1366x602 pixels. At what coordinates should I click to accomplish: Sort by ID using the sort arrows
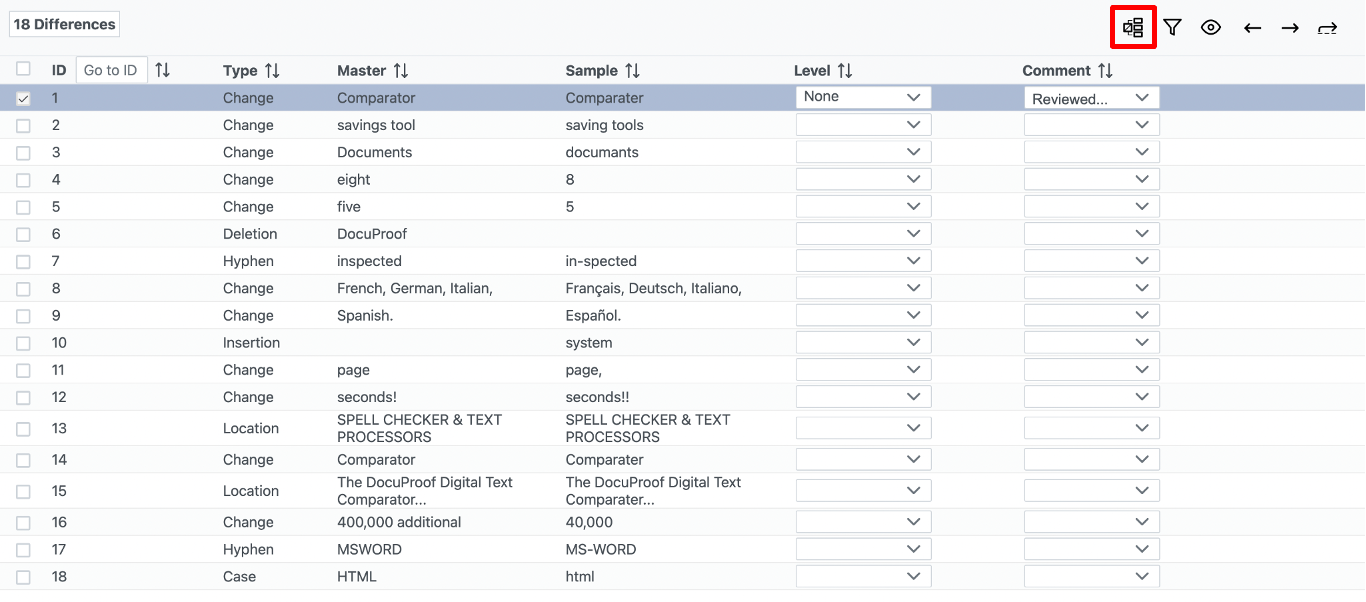(163, 70)
